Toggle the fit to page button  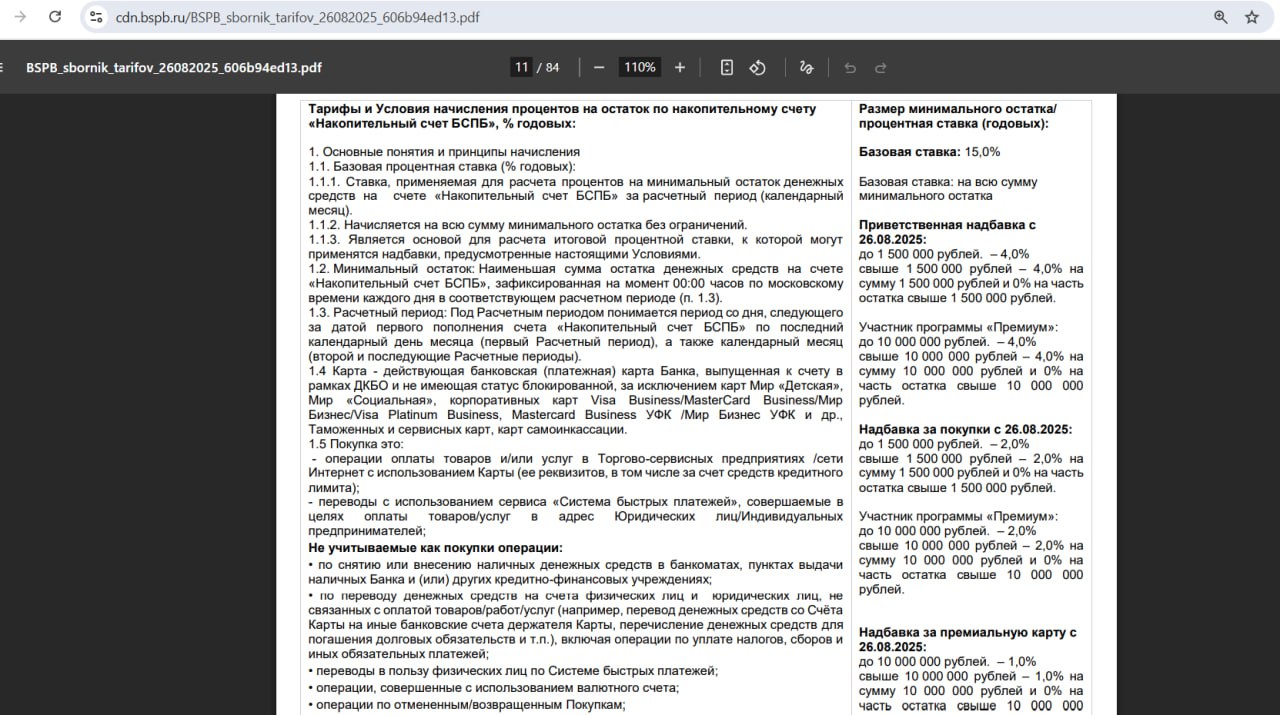click(727, 67)
